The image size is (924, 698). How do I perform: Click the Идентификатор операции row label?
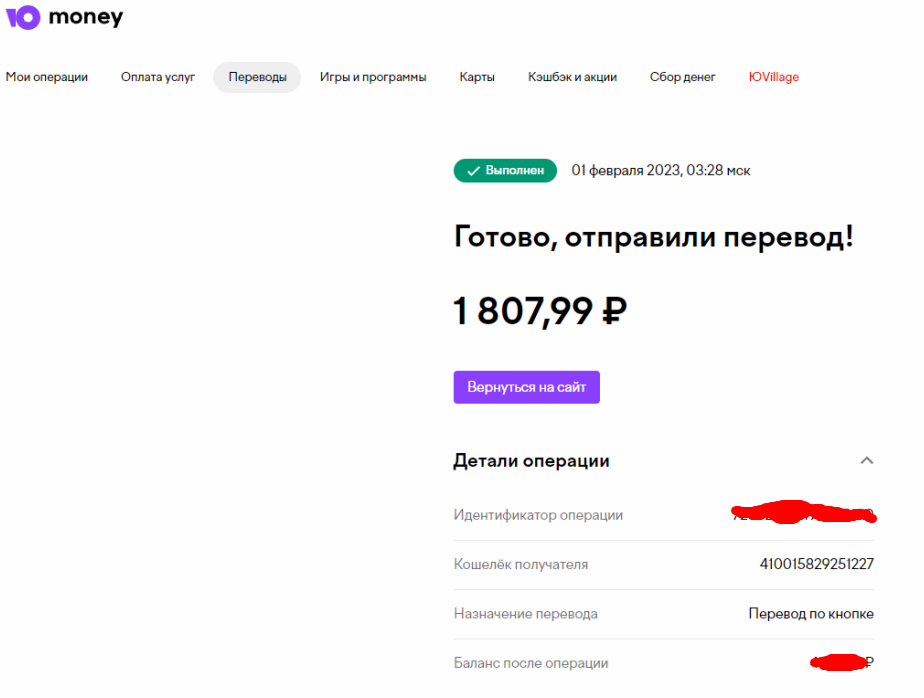pyautogui.click(x=538, y=515)
